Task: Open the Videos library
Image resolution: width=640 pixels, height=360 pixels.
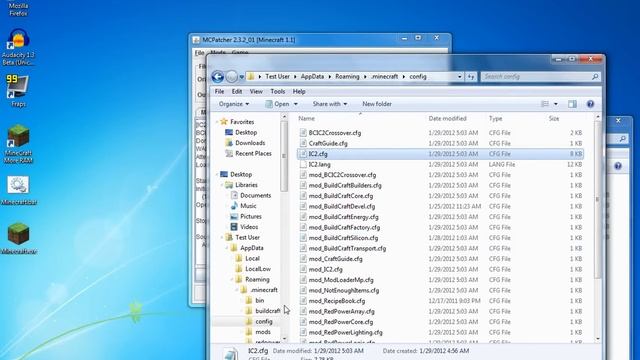Action: (249, 227)
